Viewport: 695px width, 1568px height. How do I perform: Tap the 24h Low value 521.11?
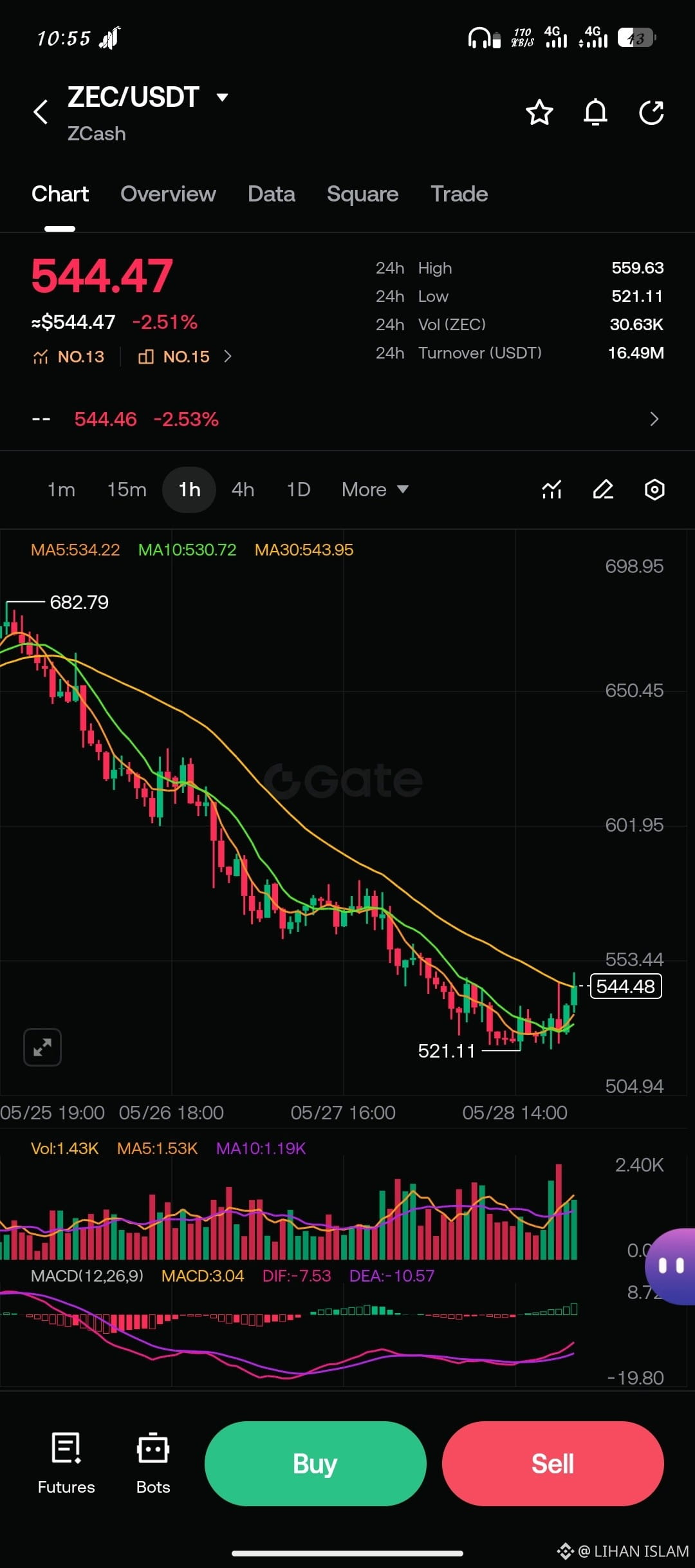click(x=637, y=296)
